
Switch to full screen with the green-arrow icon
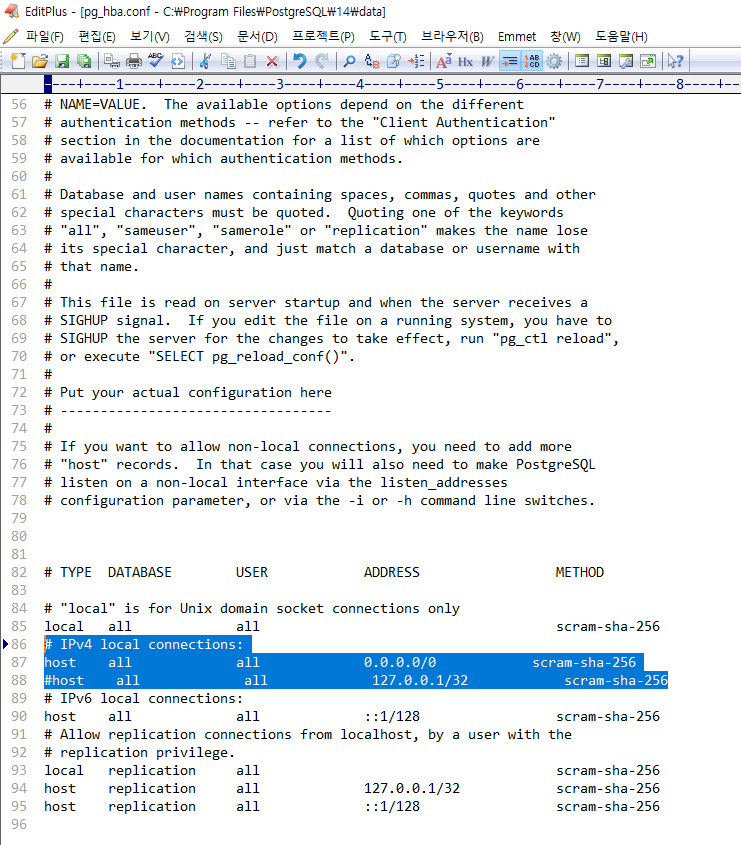tap(648, 61)
